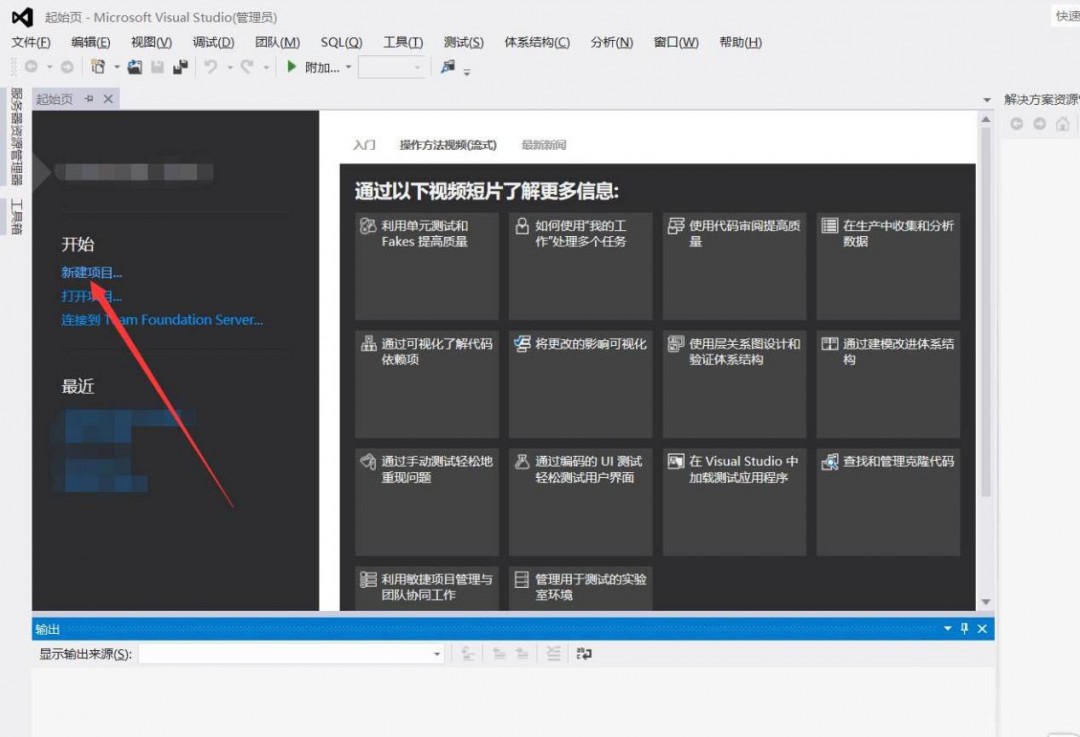Open the 显示输出来源 dropdown
This screenshot has width=1080, height=737.
point(437,653)
